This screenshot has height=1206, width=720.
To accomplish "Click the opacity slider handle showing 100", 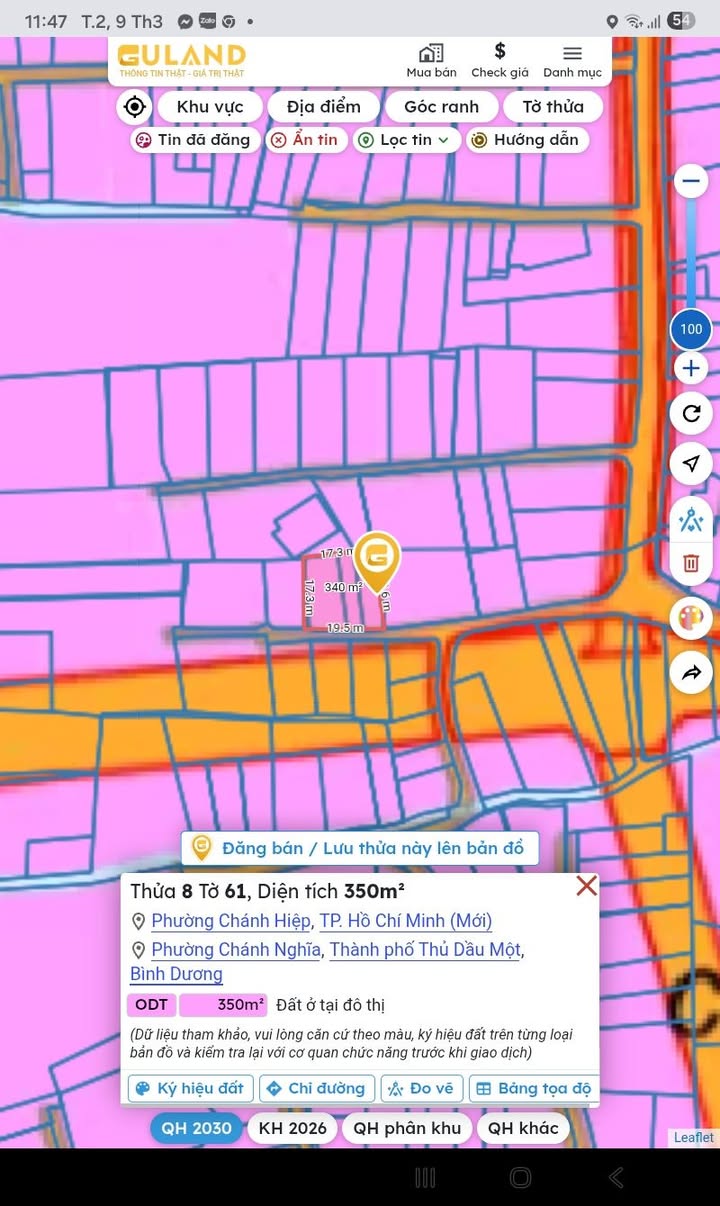I will [691, 329].
